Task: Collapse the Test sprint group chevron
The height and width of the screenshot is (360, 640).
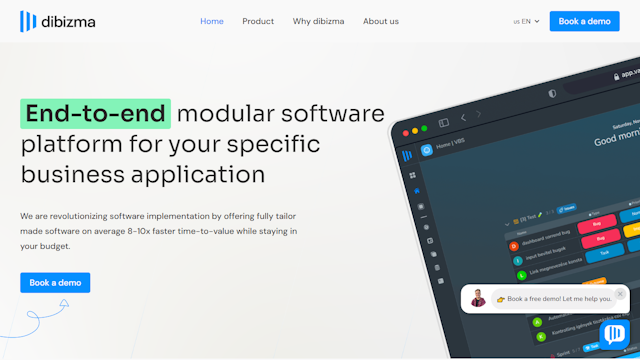Action: pos(507,224)
